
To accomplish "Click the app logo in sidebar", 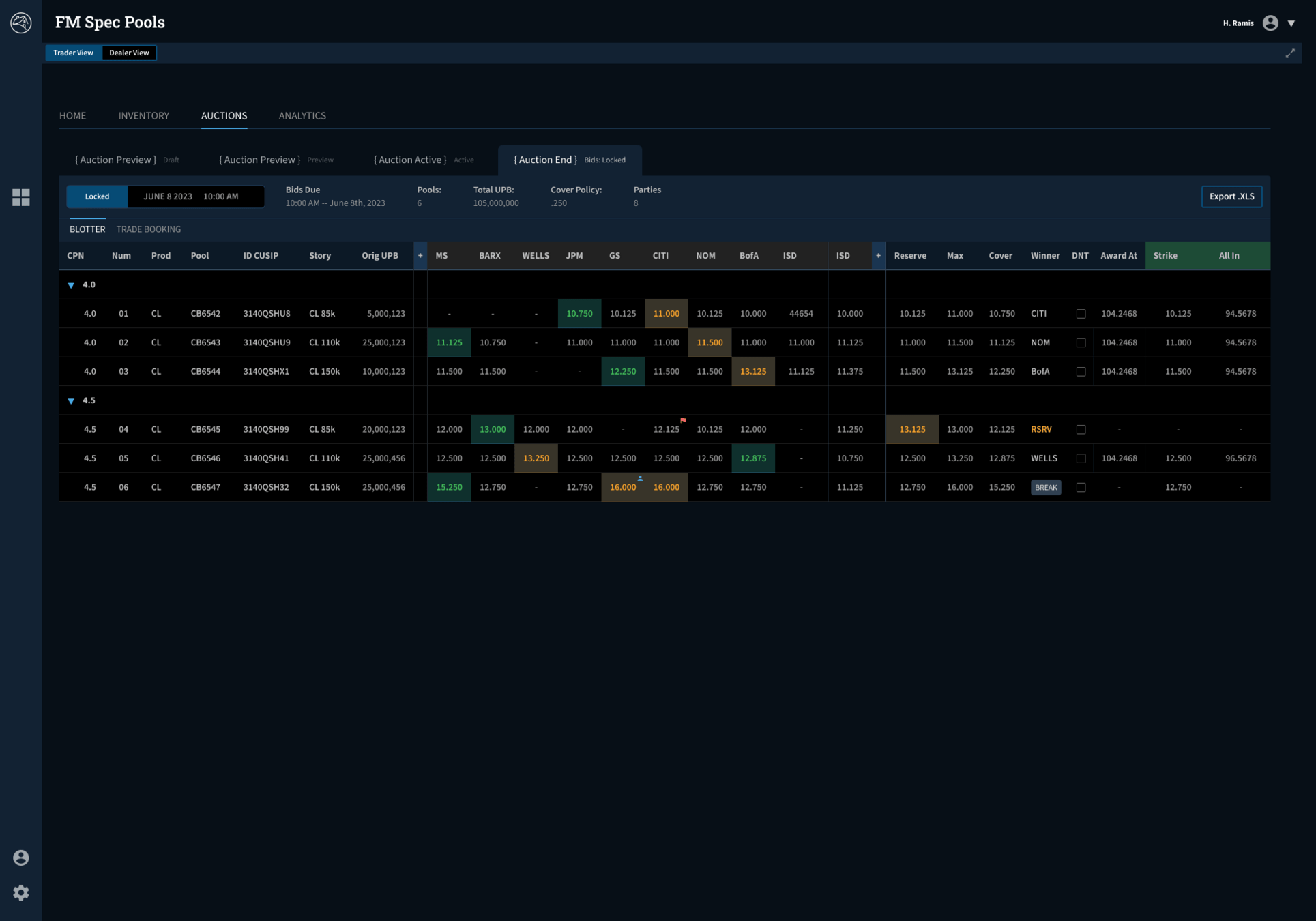I will point(20,23).
